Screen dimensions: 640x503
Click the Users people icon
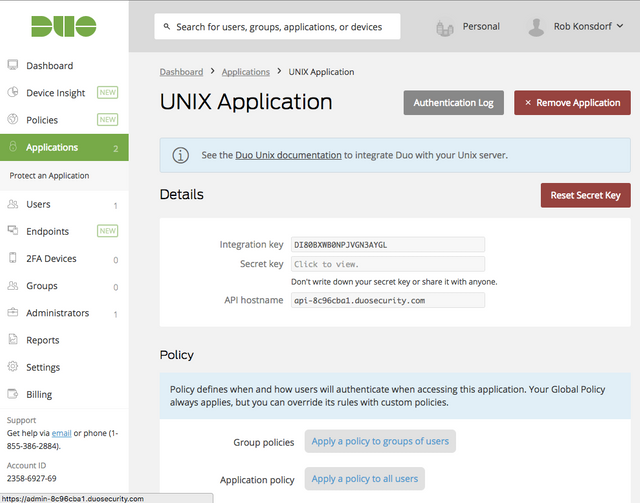click(13, 204)
